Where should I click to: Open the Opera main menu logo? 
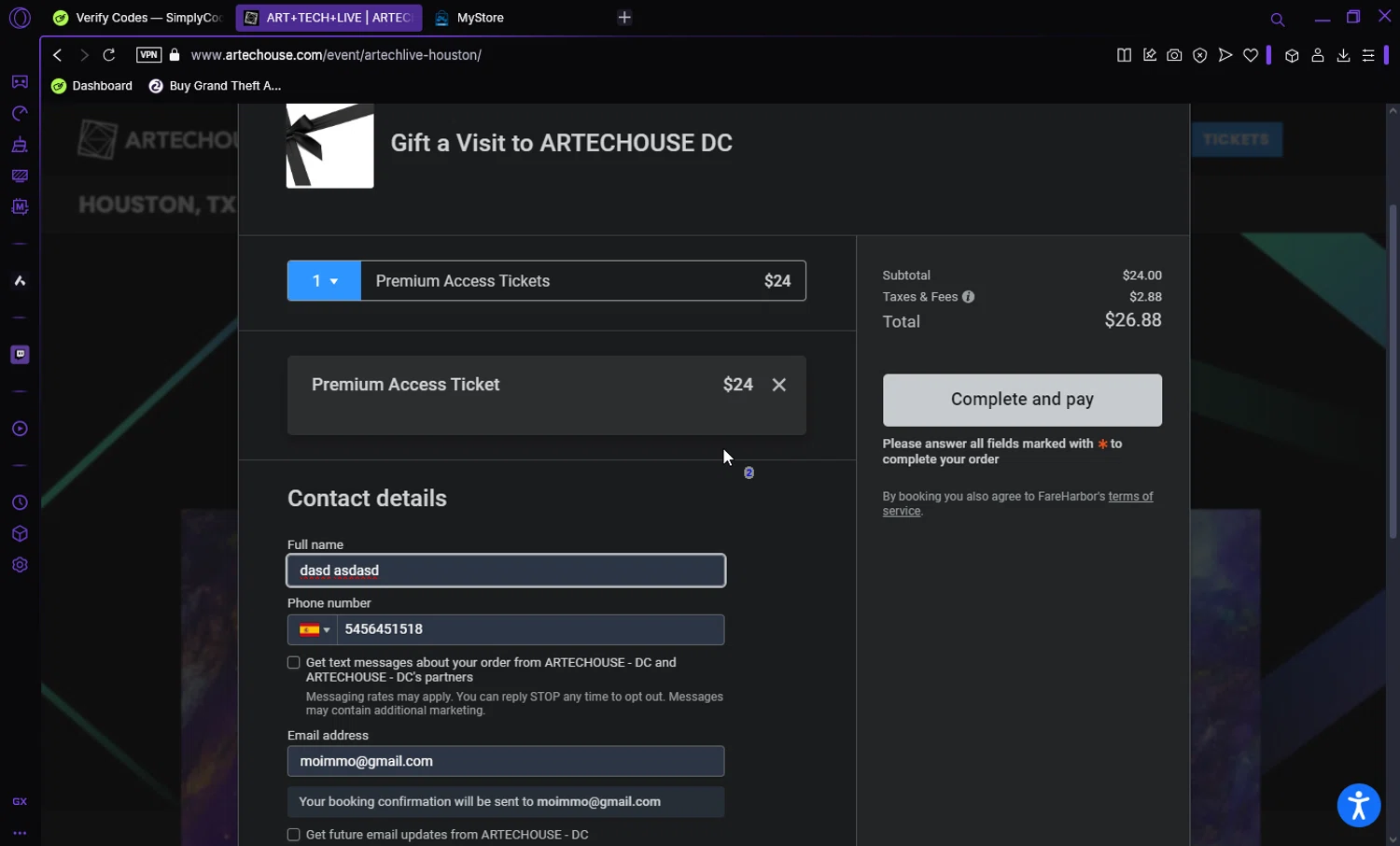20,18
